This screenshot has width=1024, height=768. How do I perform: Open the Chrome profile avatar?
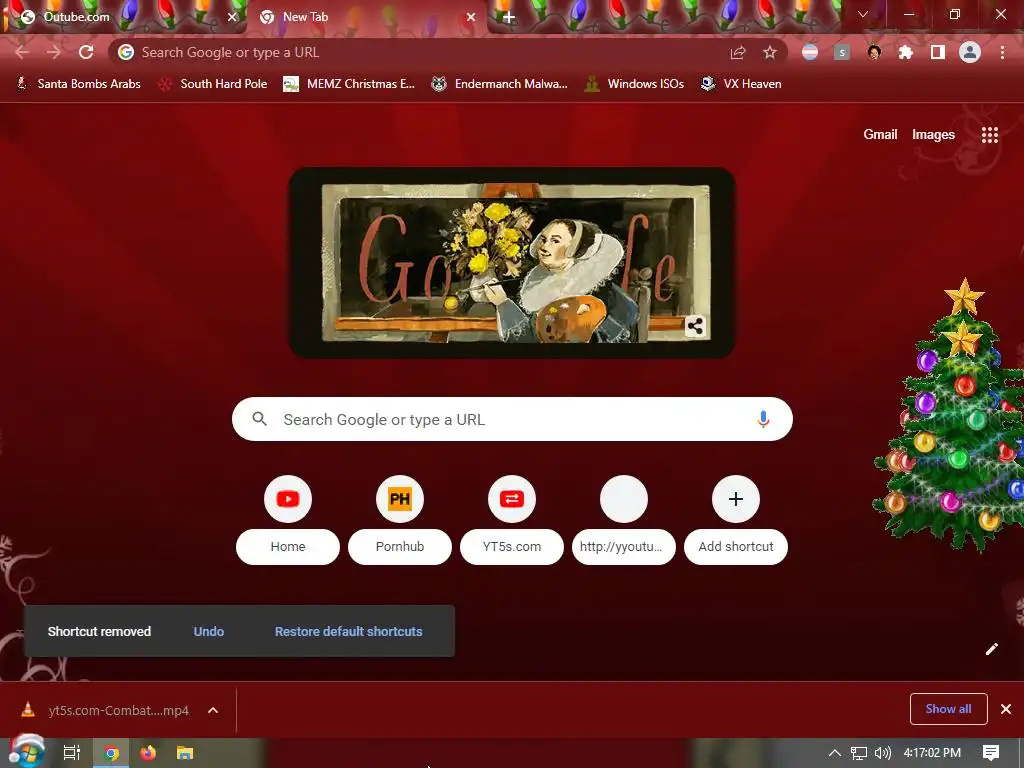(970, 52)
